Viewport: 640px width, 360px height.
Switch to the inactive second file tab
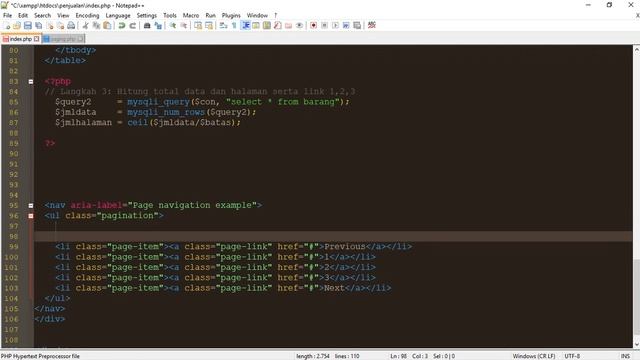[63, 39]
